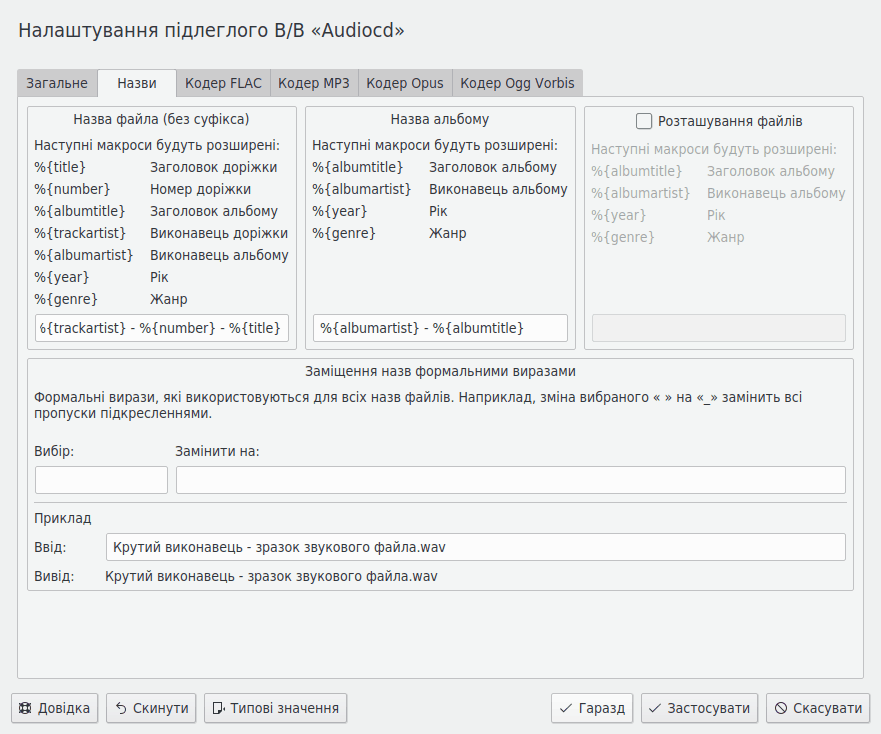
Task: Switch to the Загальне tab
Action: click(57, 83)
